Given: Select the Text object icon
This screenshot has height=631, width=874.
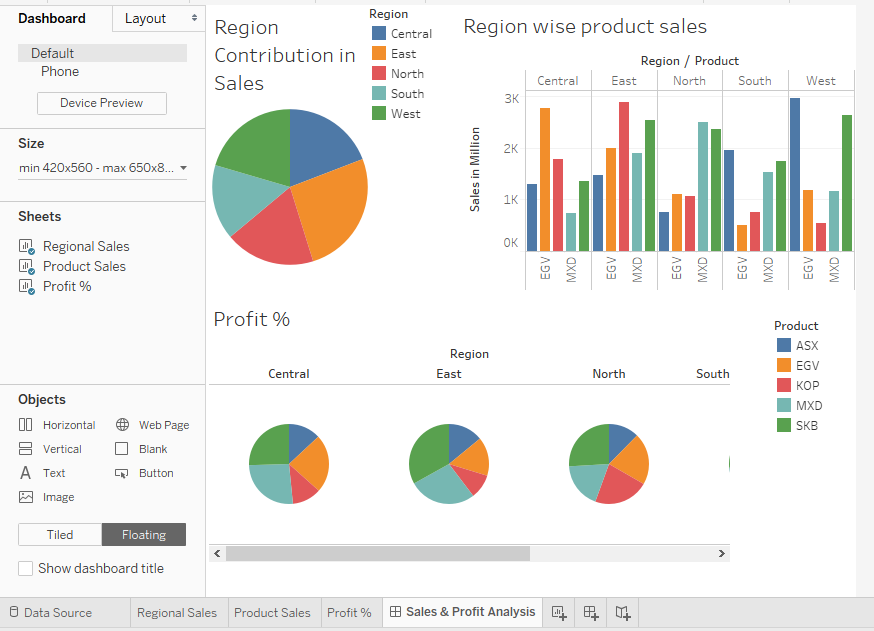Looking at the screenshot, I should point(26,473).
